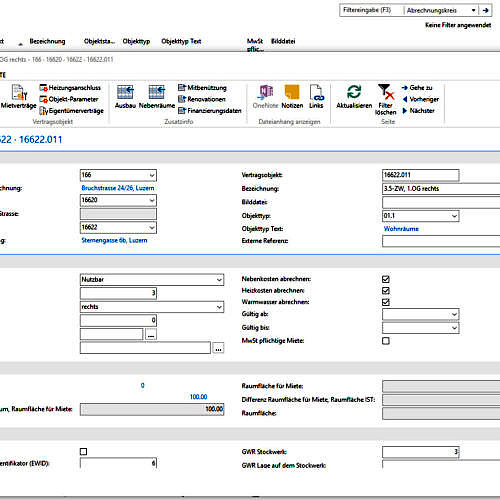Click the numeric field showing 3 under Nutzbar
Viewport: 500px width, 500px height.
pyautogui.click(x=118, y=293)
